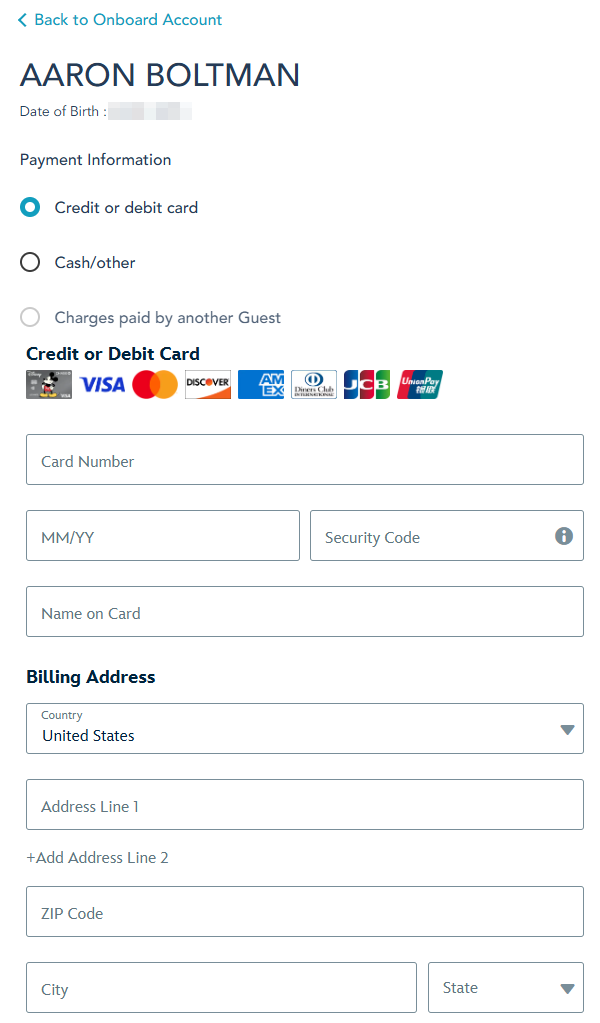
Task: Click the JCB card logo
Action: coord(367,385)
